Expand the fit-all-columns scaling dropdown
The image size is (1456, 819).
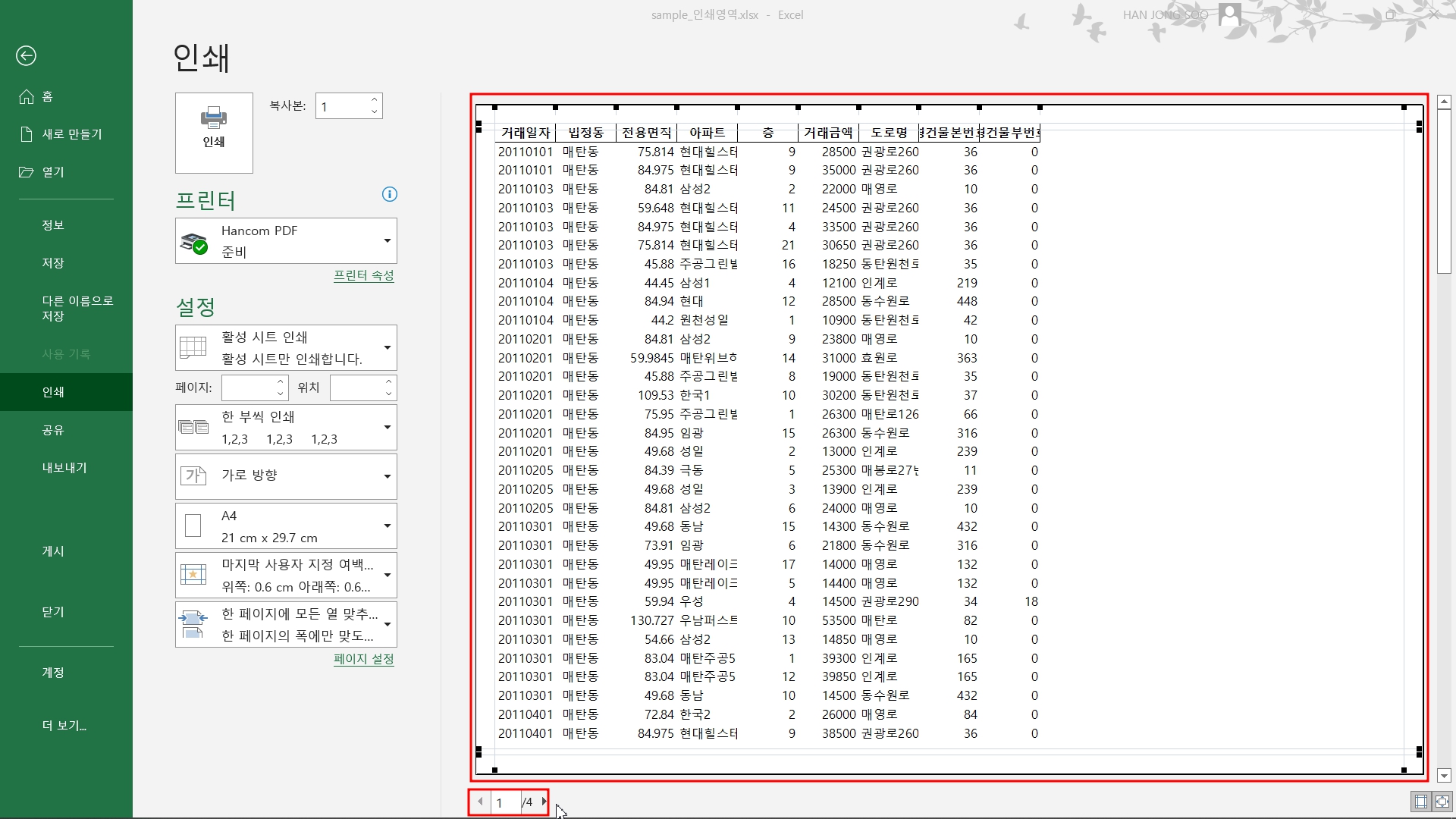[x=286, y=624]
